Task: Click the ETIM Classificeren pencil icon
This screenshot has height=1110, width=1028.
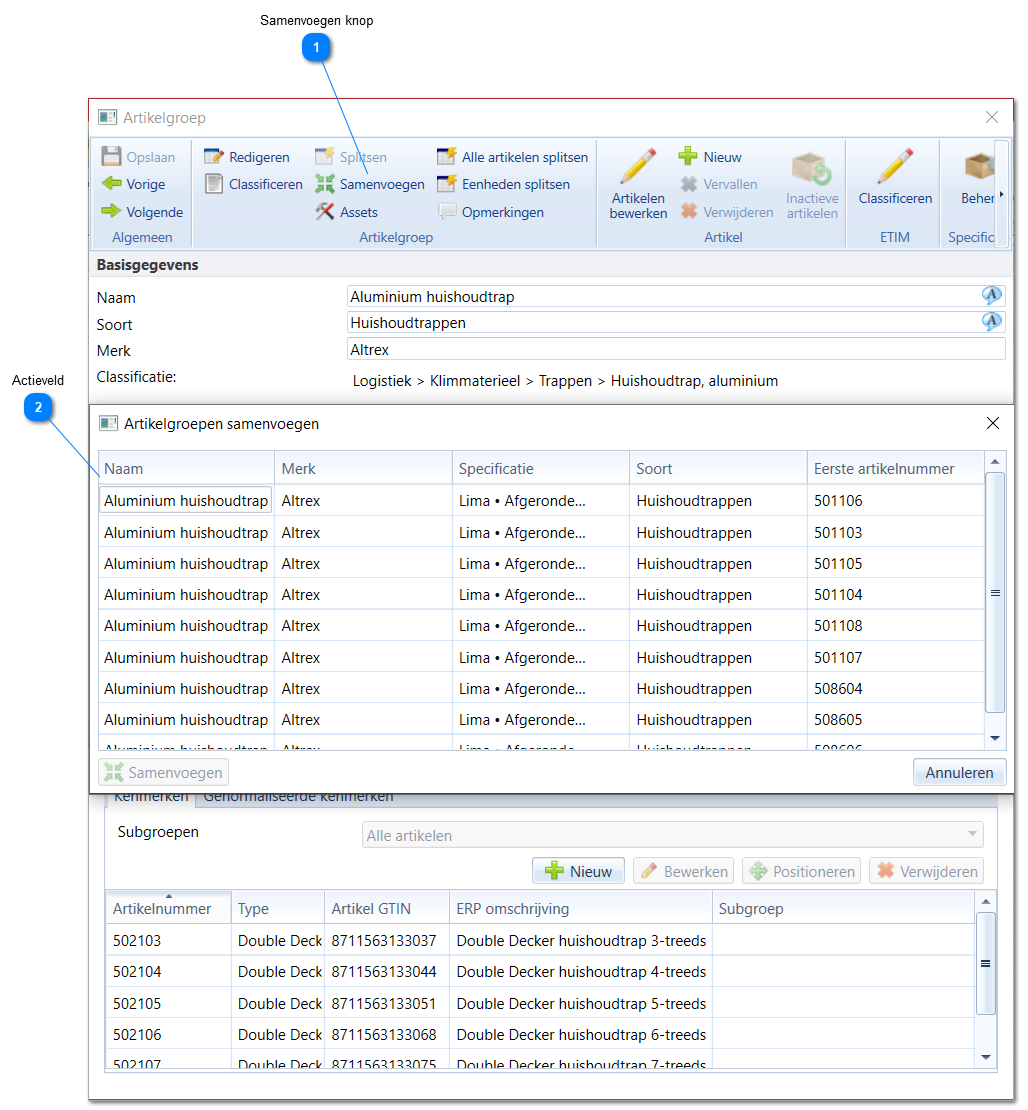Action: 895,166
